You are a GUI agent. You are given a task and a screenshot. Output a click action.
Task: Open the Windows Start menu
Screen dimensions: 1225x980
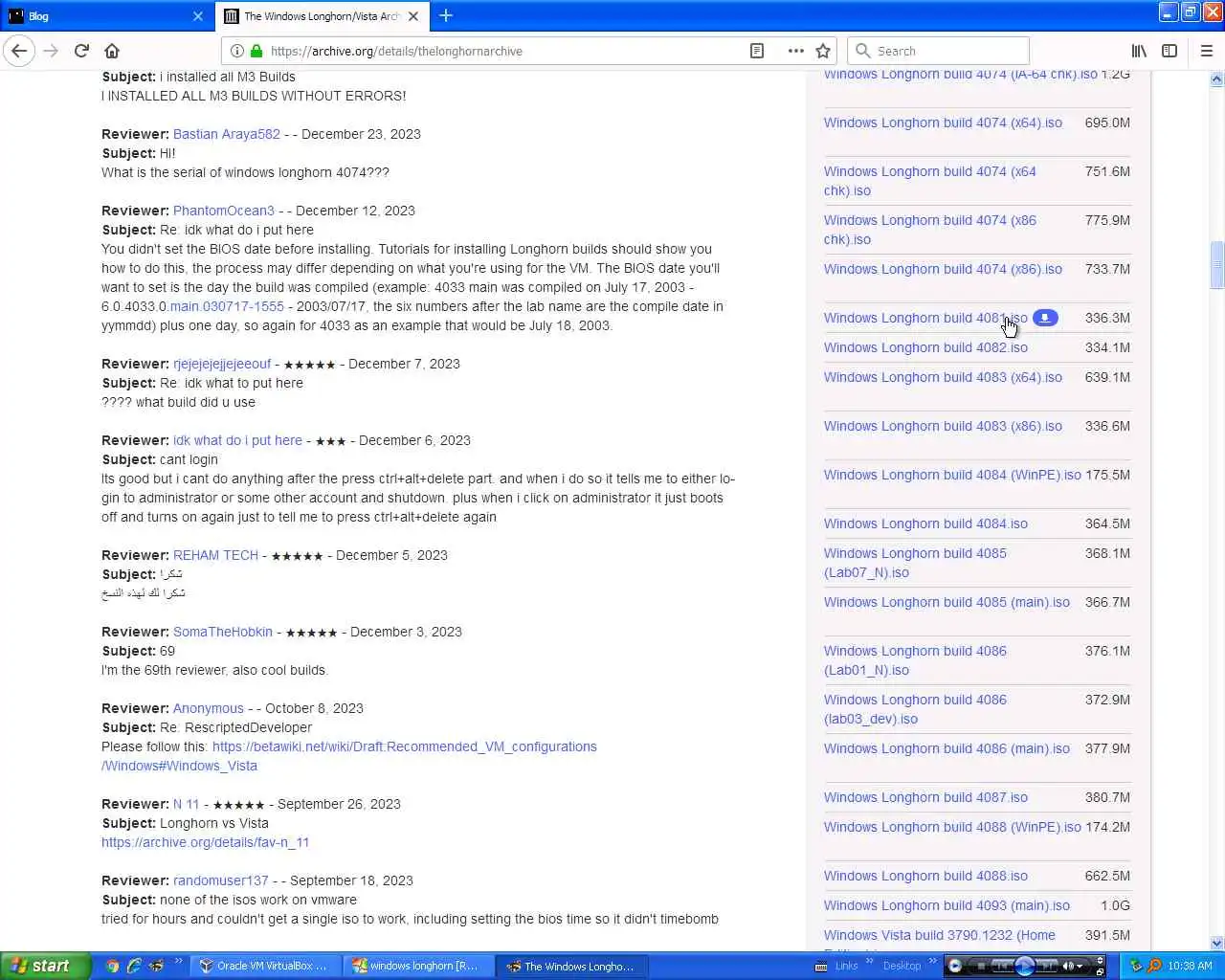[45, 966]
